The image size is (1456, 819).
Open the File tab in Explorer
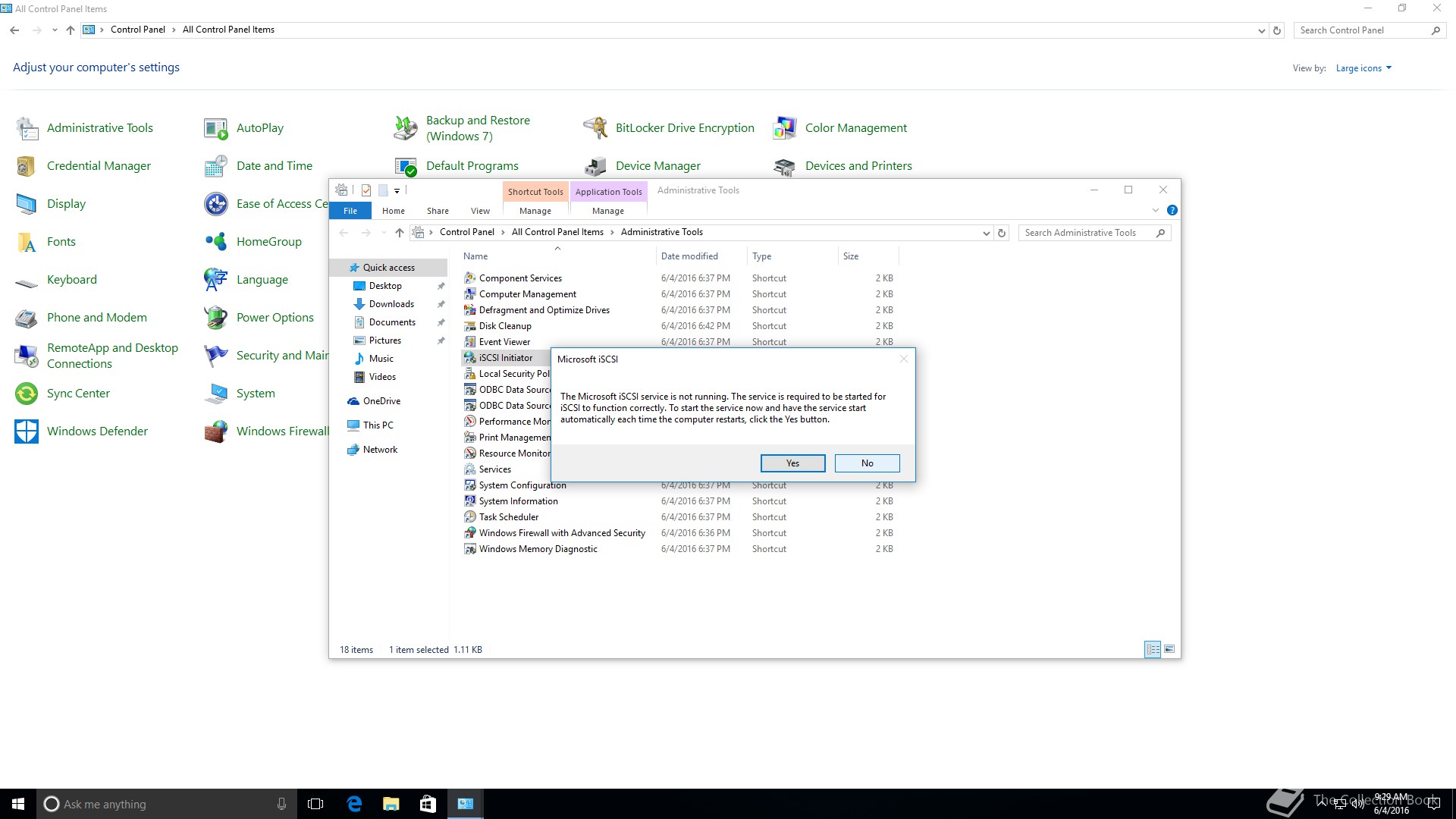pos(350,211)
